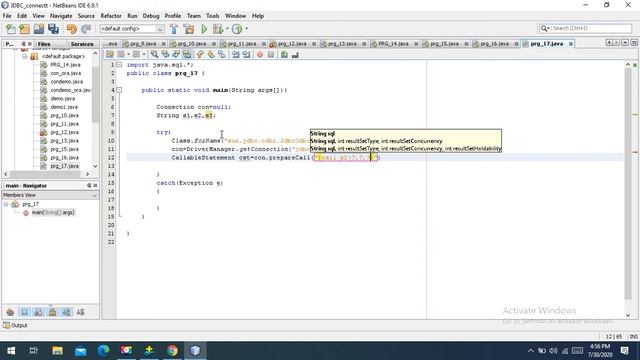
Task: Click the Clean and Build Project icon
Action: pyautogui.click(x=189, y=29)
